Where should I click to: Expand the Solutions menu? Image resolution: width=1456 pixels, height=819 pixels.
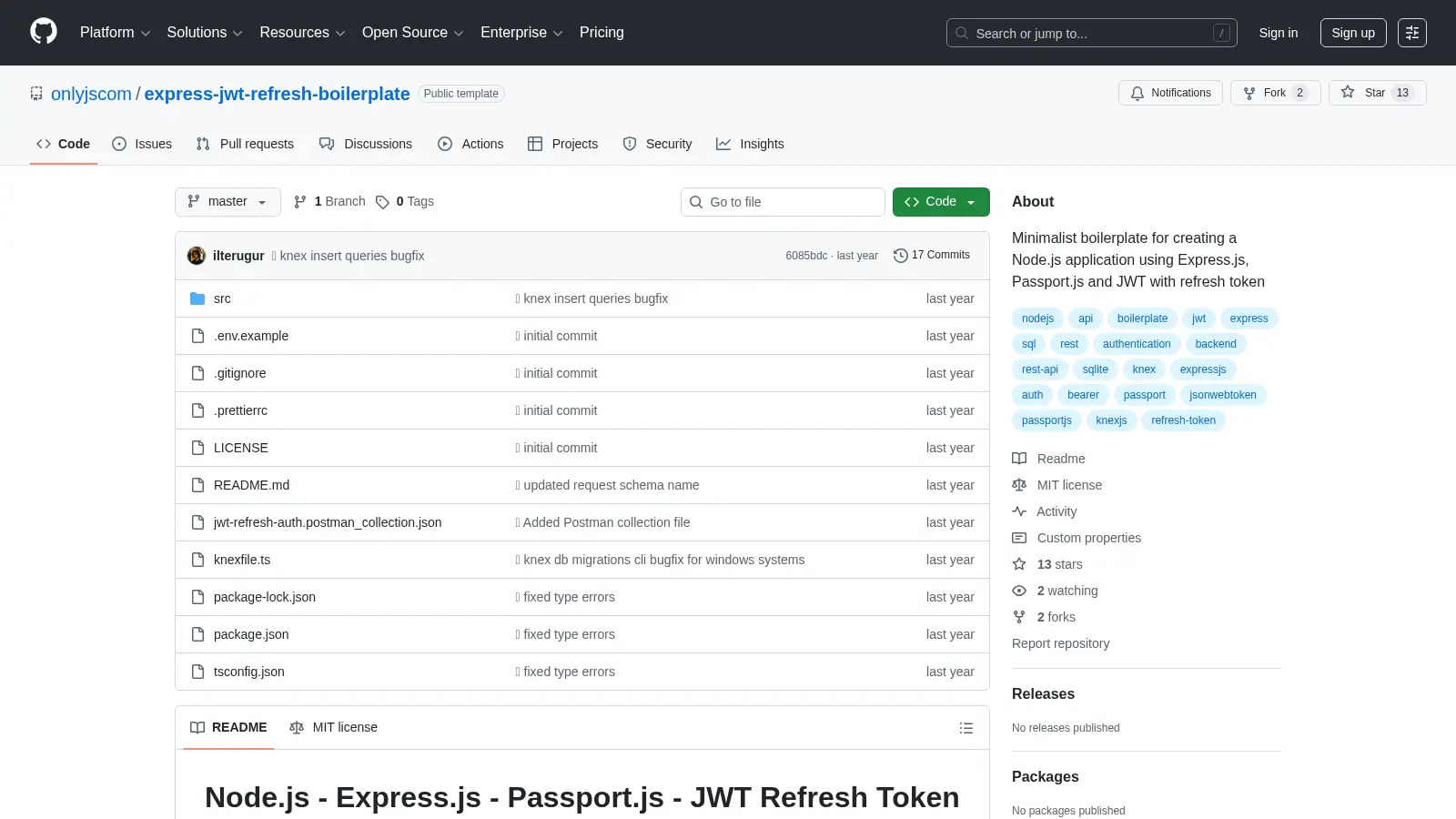(205, 33)
